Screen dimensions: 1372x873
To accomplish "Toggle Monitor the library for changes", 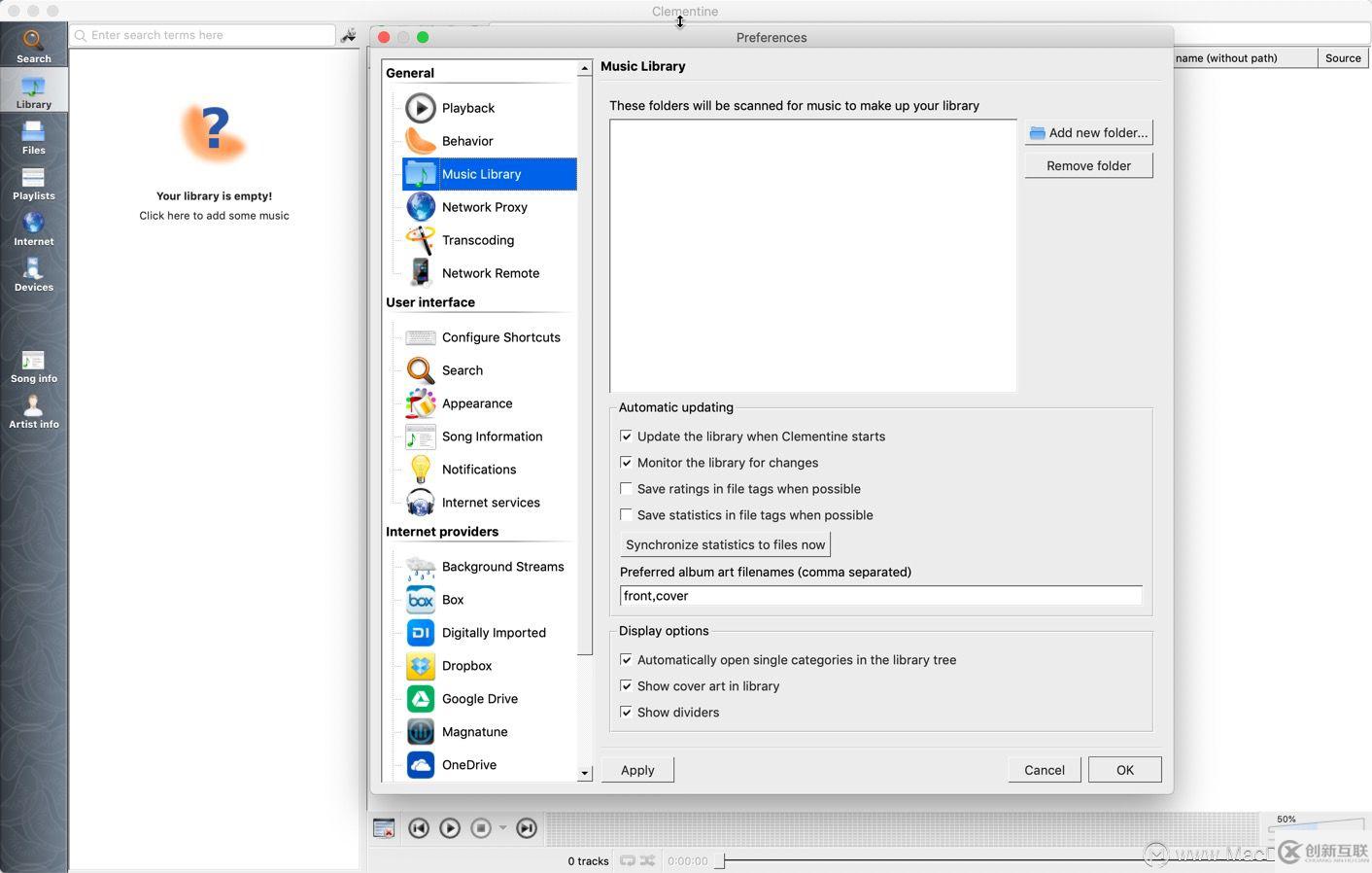I will click(626, 463).
